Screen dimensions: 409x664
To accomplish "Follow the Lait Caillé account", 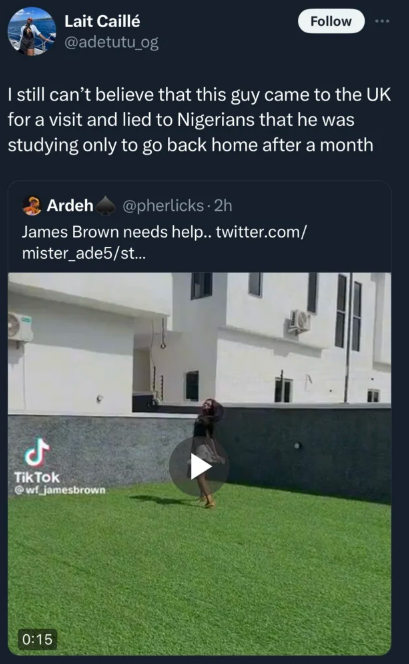I will [331, 21].
